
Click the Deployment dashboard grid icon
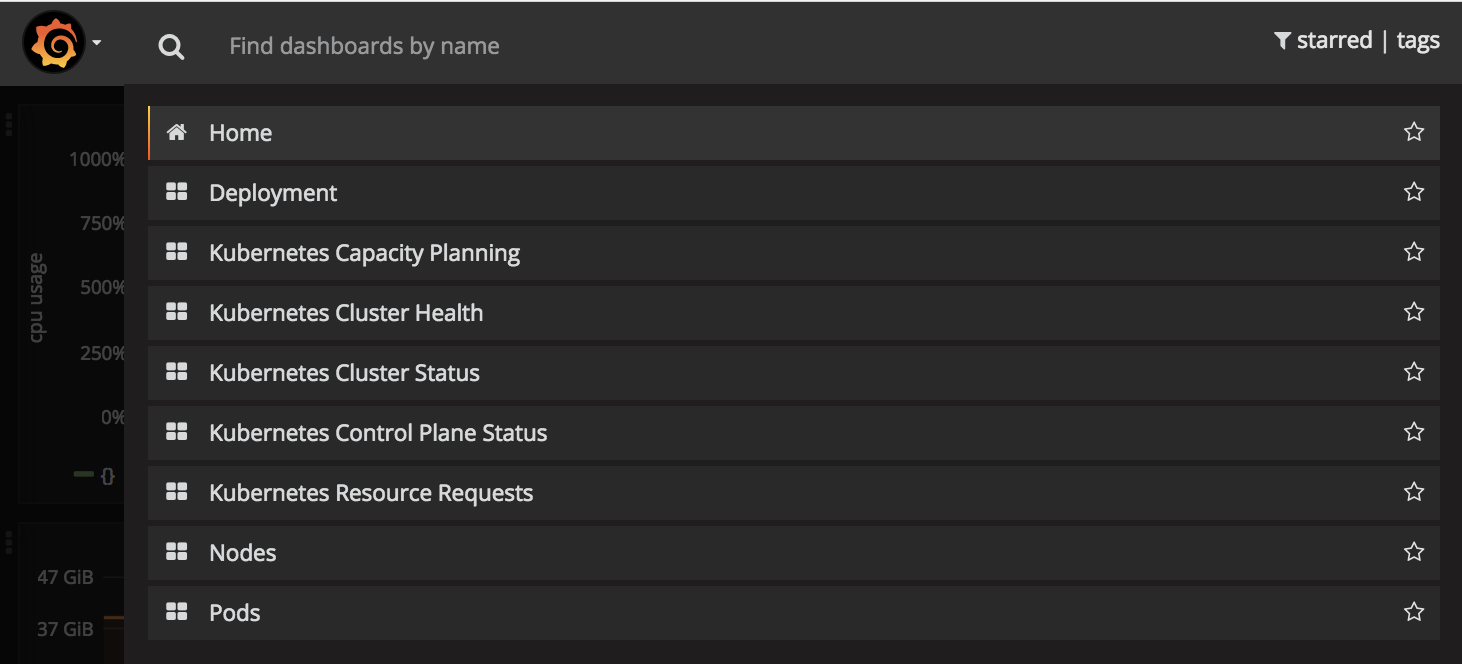click(177, 192)
